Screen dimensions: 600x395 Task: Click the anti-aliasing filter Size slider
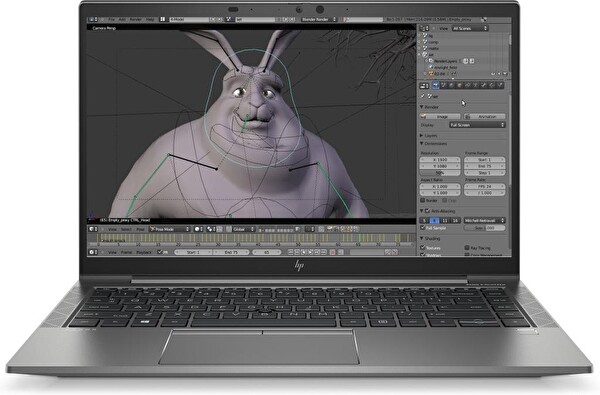coord(485,228)
